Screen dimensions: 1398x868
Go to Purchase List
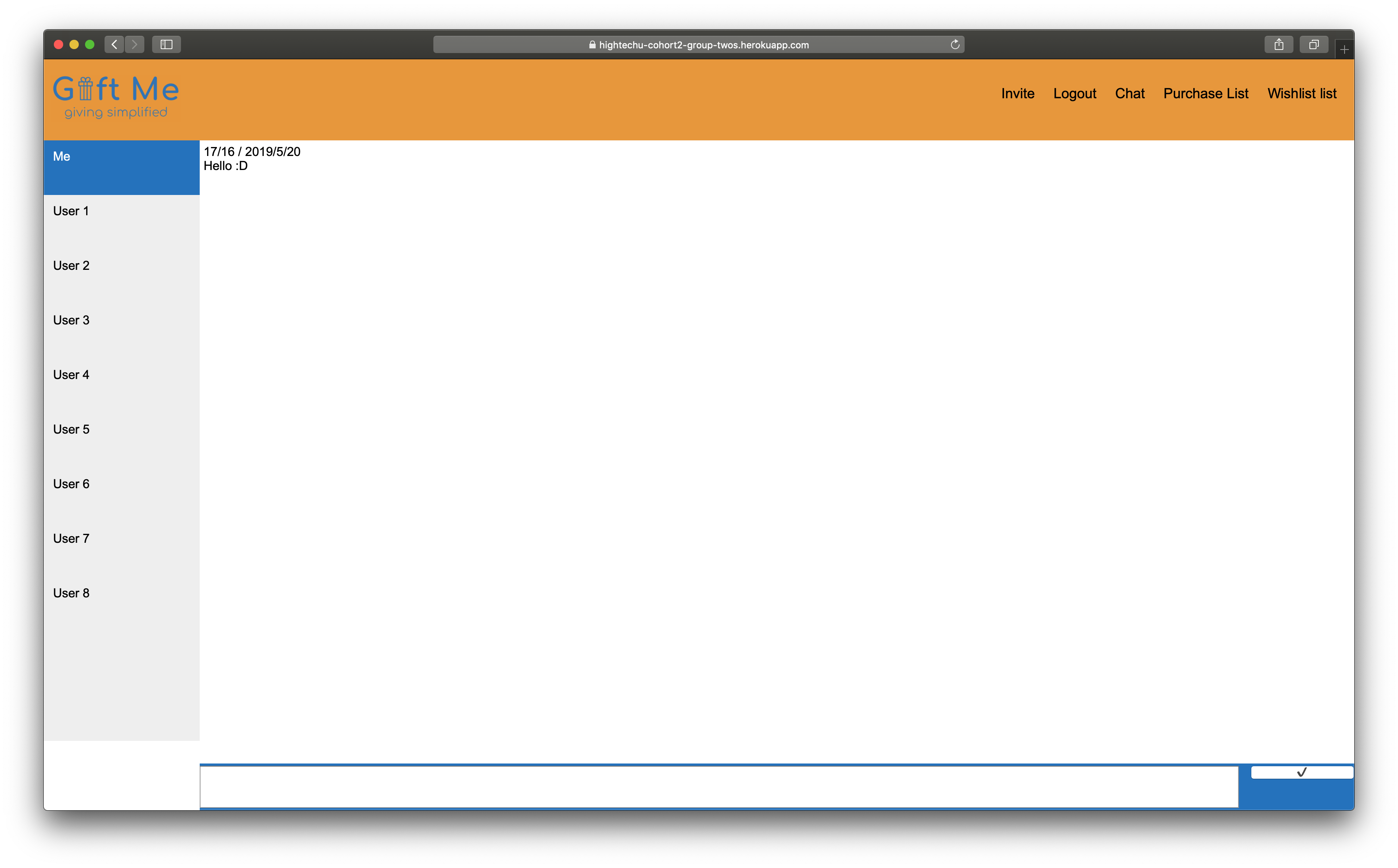[x=1206, y=94]
